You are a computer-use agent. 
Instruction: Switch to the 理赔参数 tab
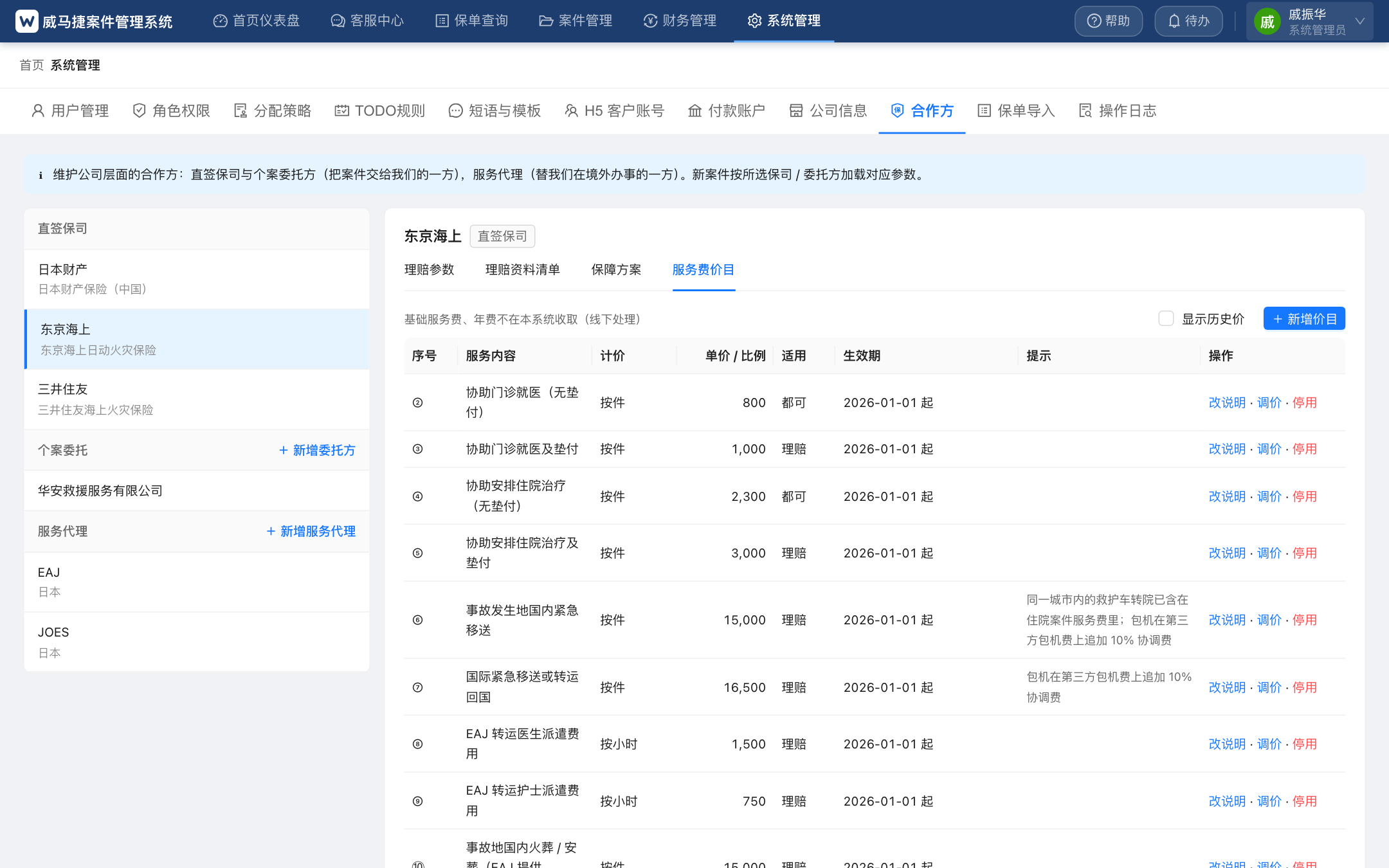(429, 269)
